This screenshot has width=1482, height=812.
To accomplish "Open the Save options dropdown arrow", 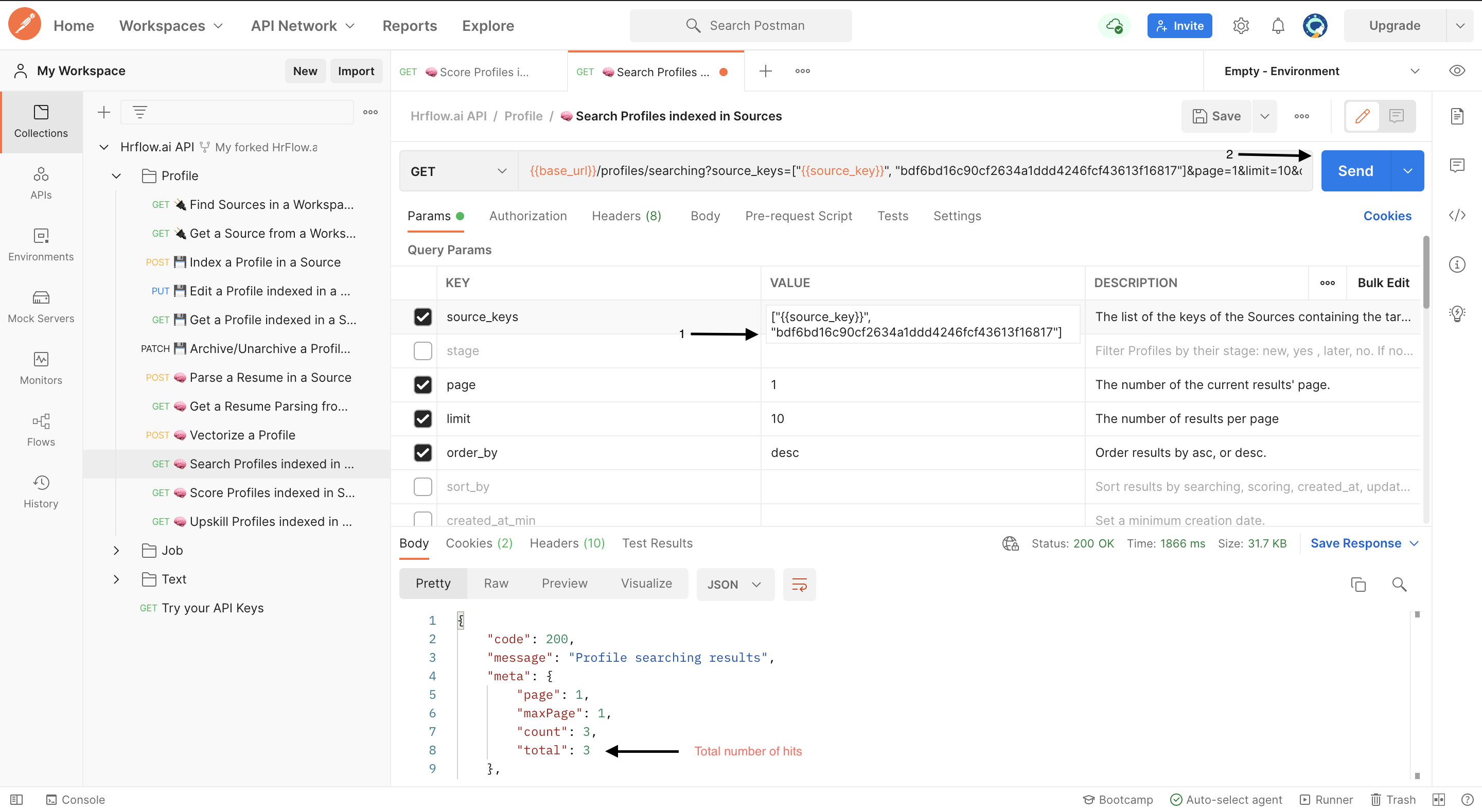I will coord(1264,116).
